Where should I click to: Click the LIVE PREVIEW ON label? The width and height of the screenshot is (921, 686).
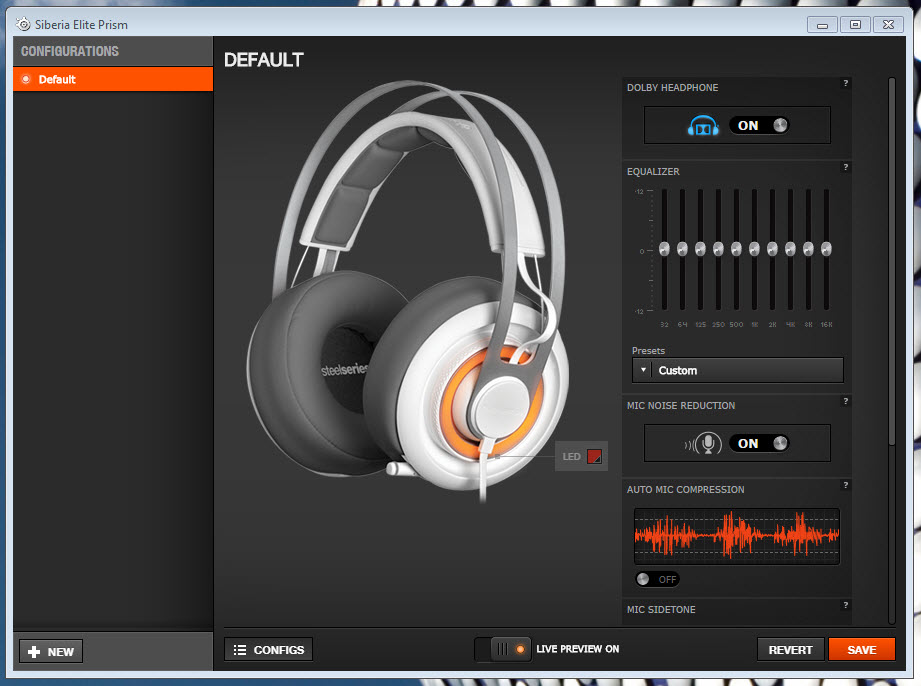coord(577,649)
